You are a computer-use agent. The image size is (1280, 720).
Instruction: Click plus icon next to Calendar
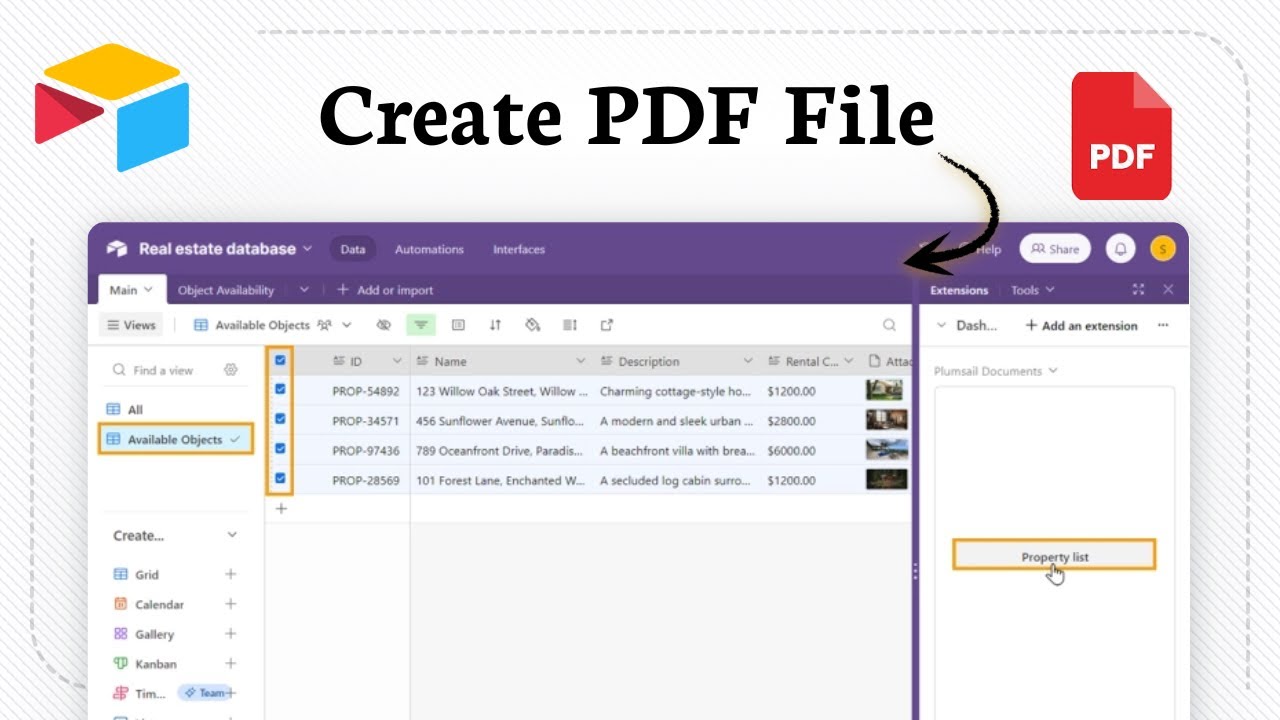pos(231,604)
